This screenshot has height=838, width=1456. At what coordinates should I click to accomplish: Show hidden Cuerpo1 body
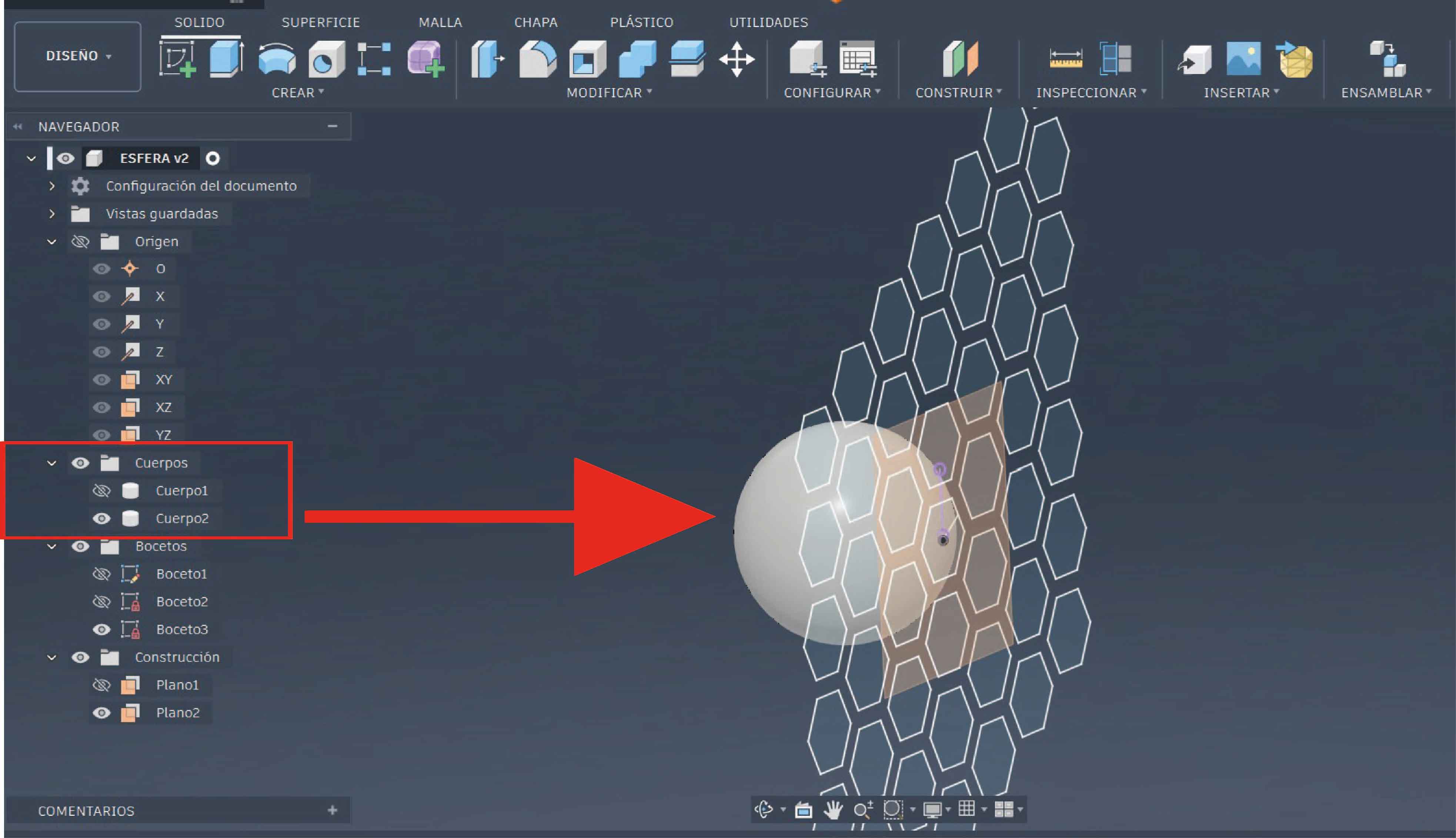pos(101,491)
